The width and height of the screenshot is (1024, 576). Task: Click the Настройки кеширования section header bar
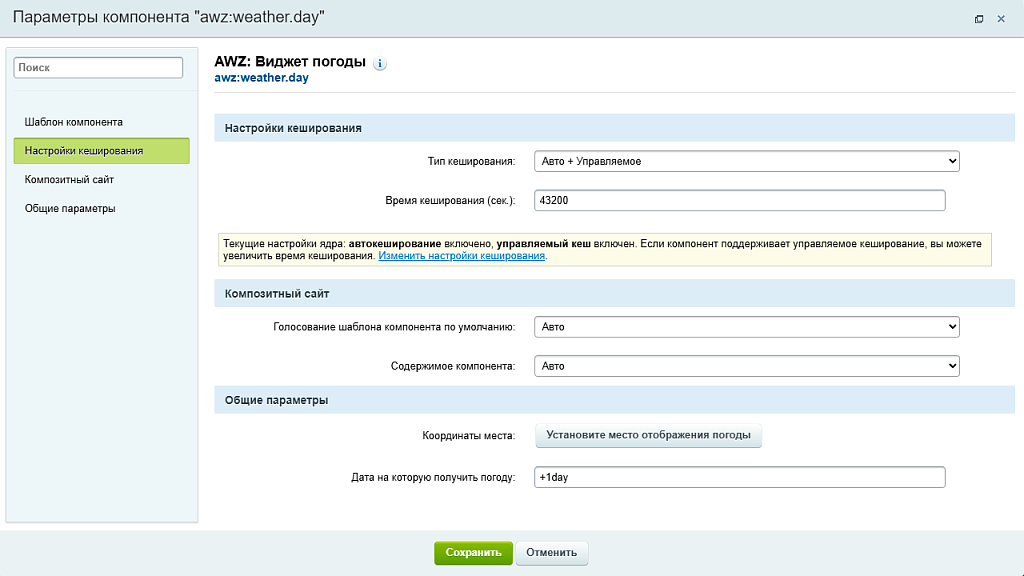pos(614,128)
